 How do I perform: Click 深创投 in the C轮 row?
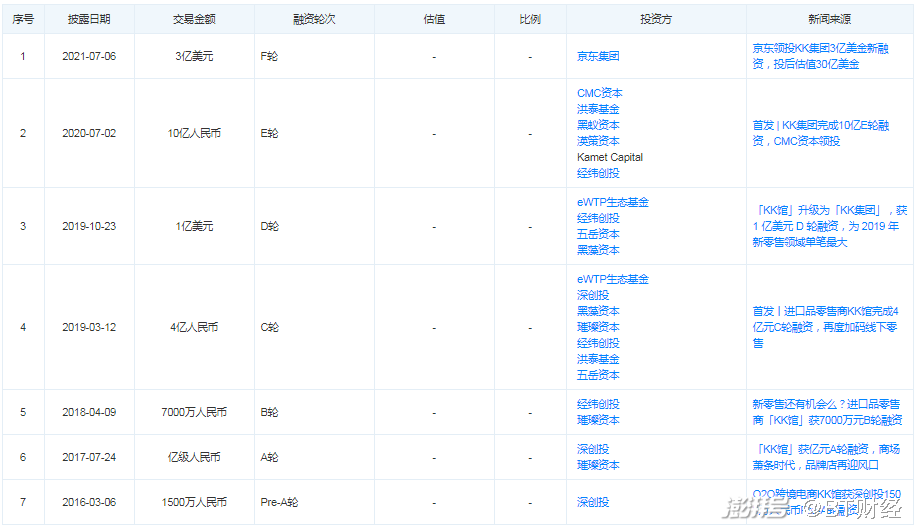coord(592,295)
